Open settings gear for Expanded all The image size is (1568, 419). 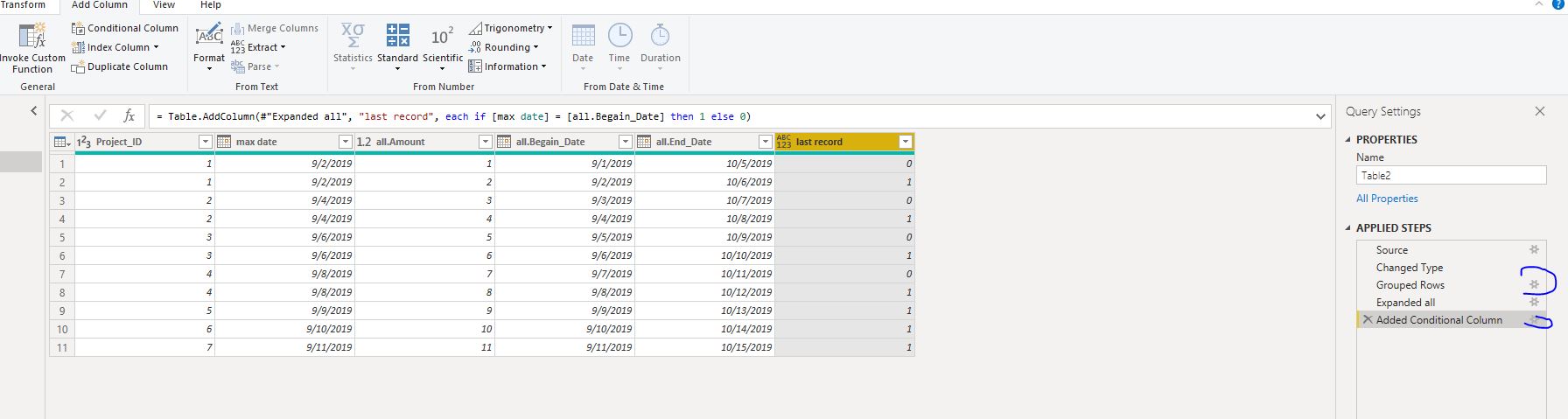(1533, 303)
